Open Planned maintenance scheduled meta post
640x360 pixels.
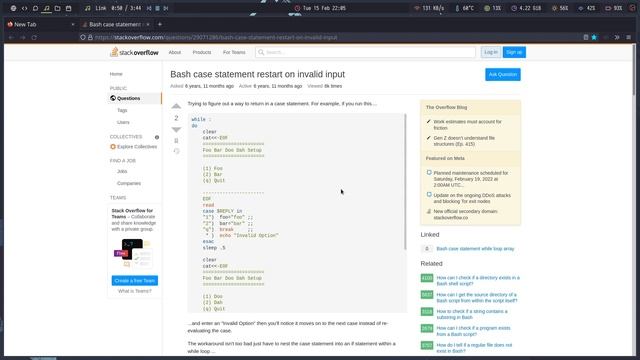point(471,179)
